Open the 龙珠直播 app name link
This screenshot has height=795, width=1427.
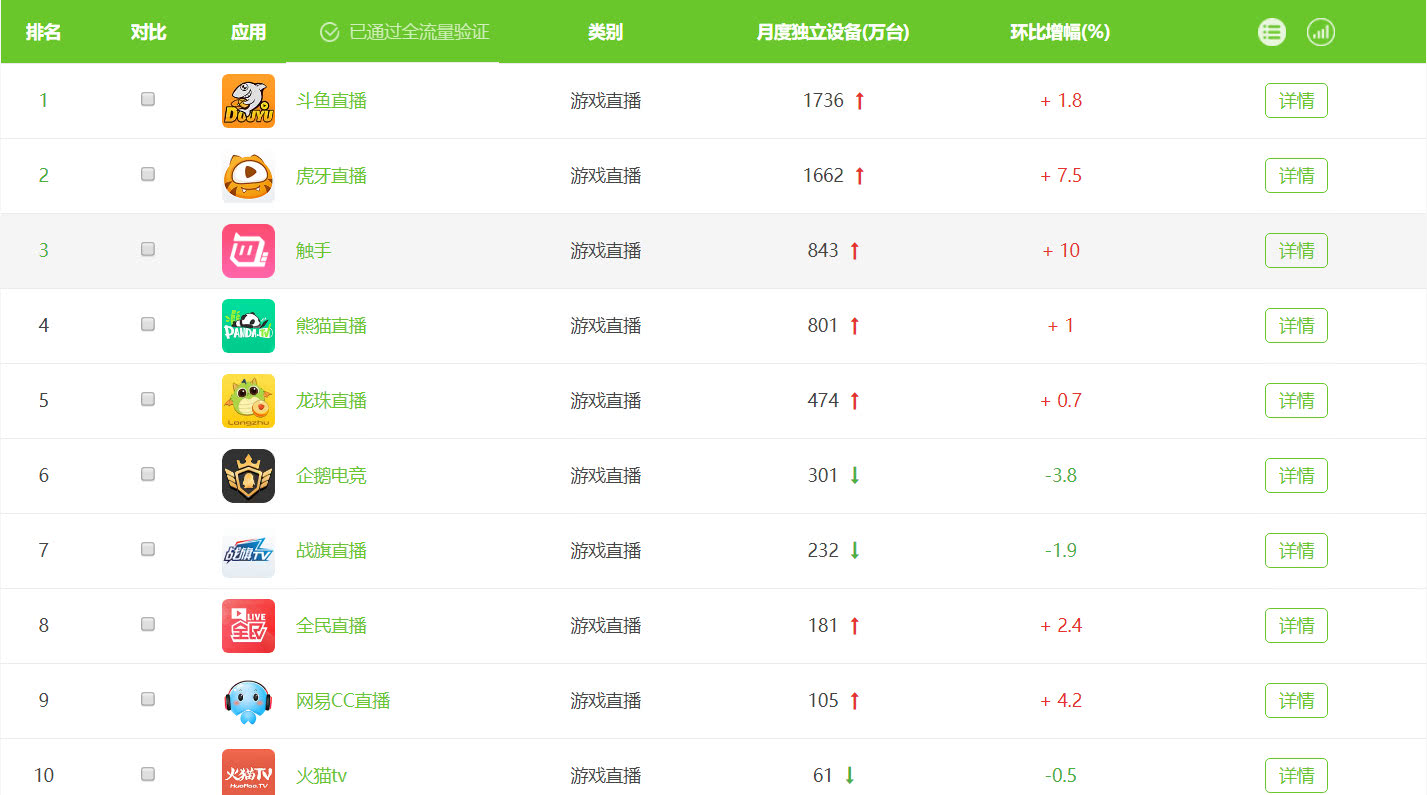[331, 401]
